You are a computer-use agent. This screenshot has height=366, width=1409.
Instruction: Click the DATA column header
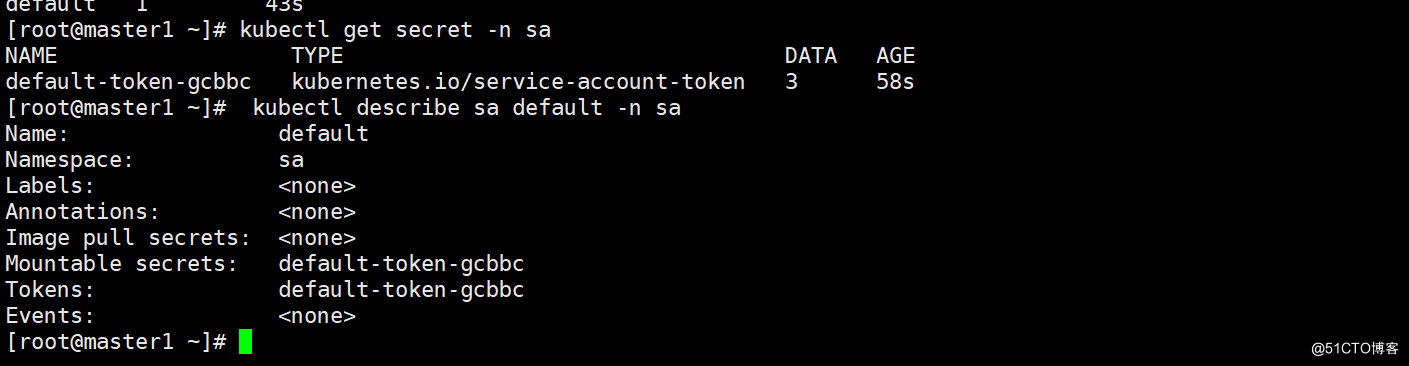[810, 56]
